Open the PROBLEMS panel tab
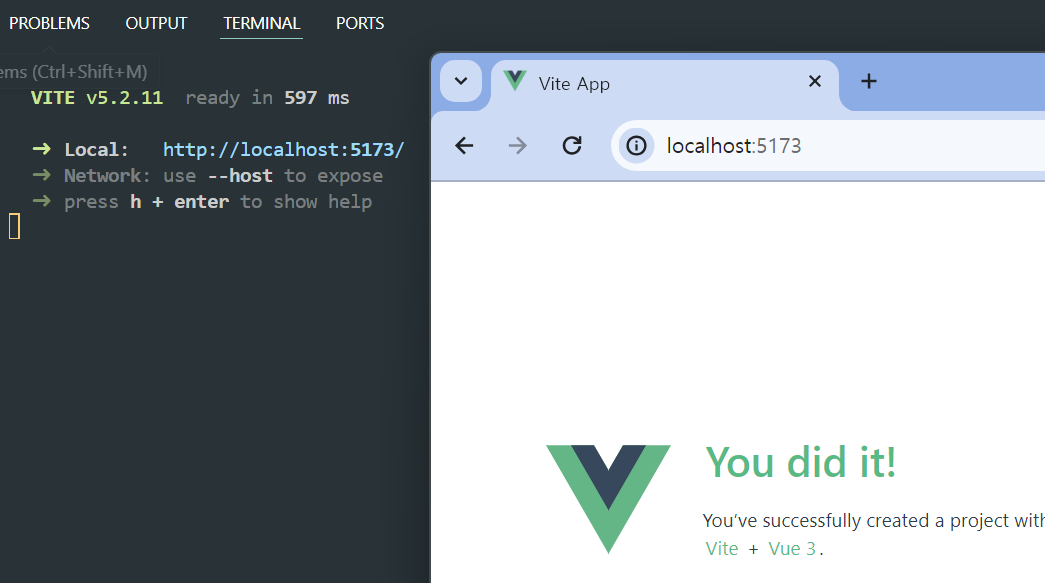 [49, 23]
